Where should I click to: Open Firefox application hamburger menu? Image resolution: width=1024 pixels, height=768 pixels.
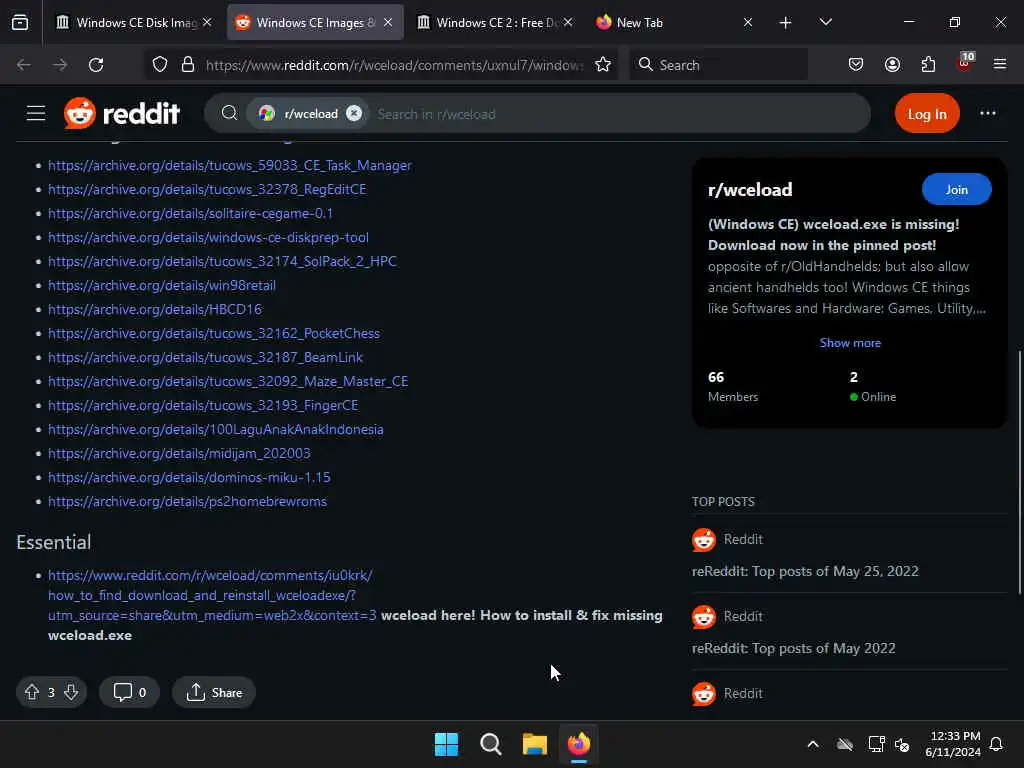1000,65
